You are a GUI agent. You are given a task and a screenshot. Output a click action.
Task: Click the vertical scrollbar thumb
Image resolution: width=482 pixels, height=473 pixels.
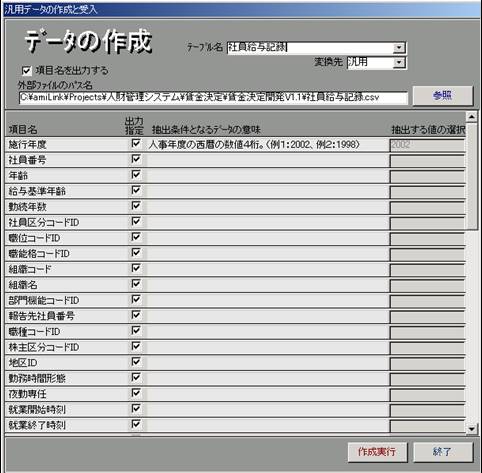pos(472,176)
